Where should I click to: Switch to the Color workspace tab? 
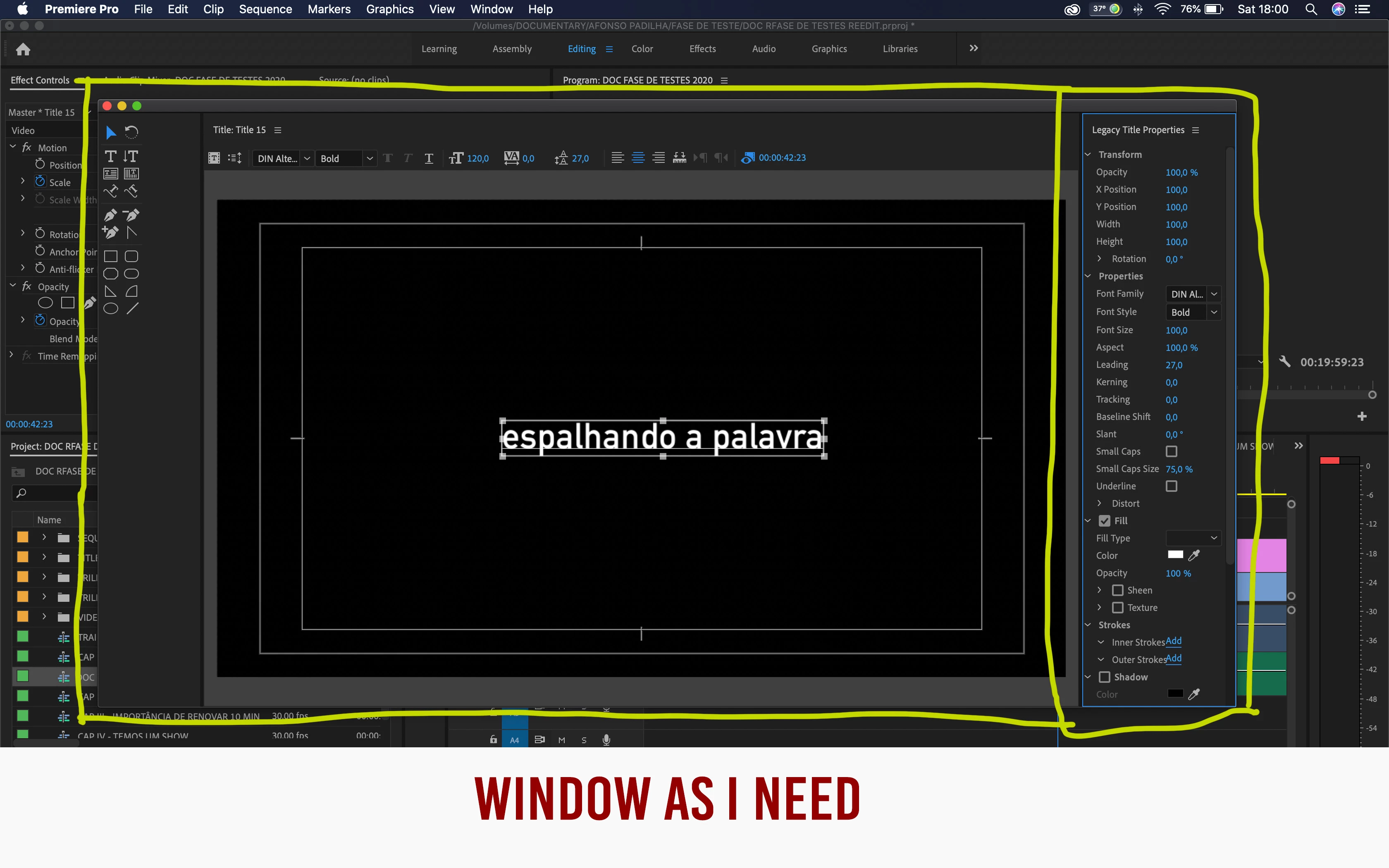tap(642, 49)
